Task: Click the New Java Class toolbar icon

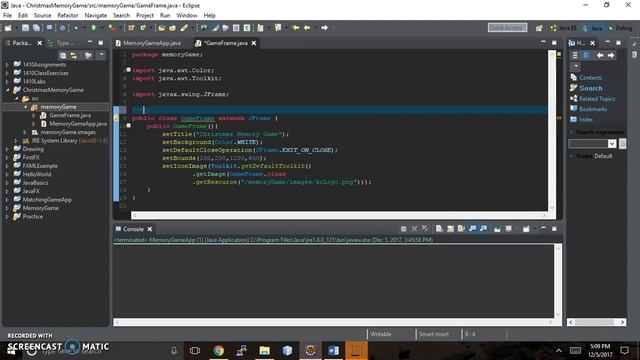Action: tap(143, 28)
